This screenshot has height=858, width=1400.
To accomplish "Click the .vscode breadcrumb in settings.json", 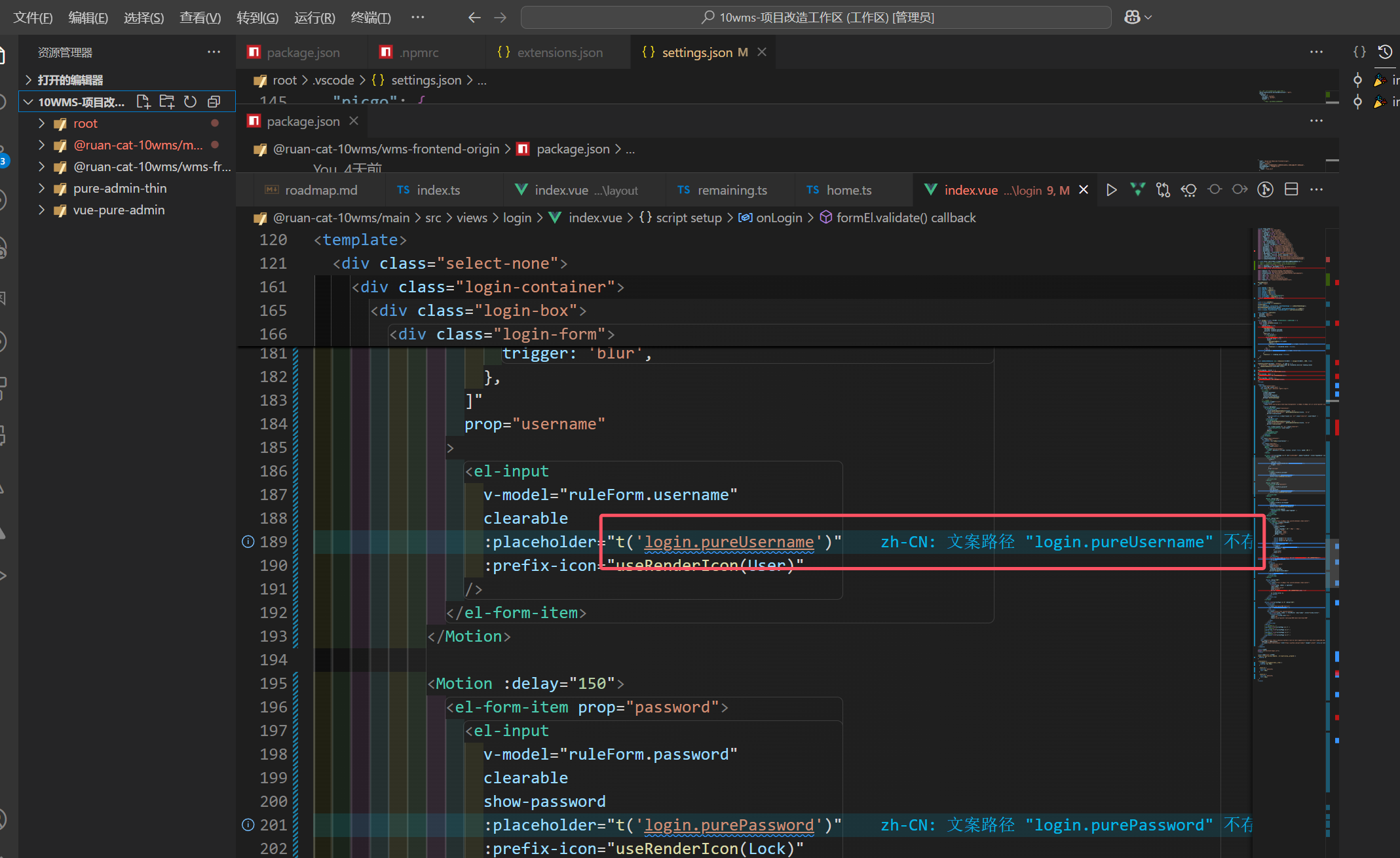I will (x=333, y=80).
